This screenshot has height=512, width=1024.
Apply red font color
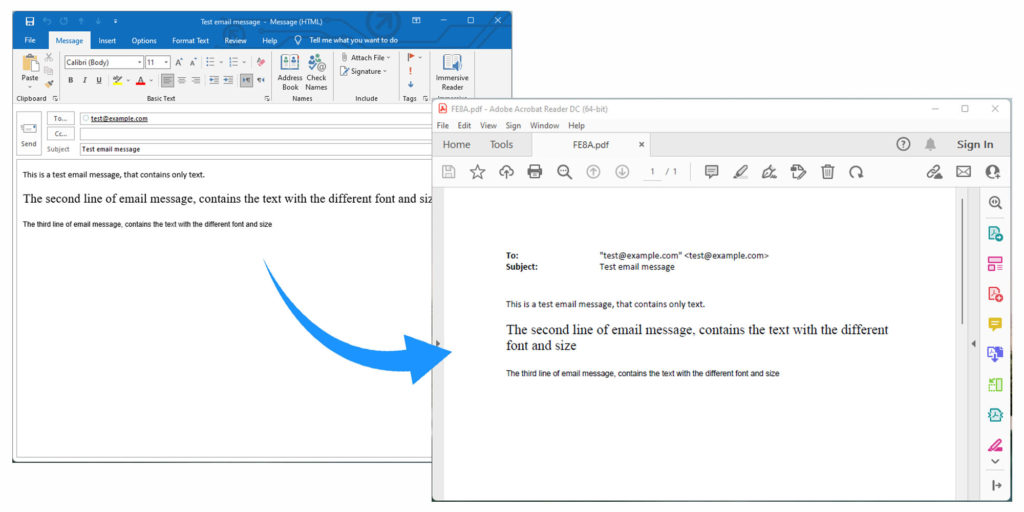140,80
